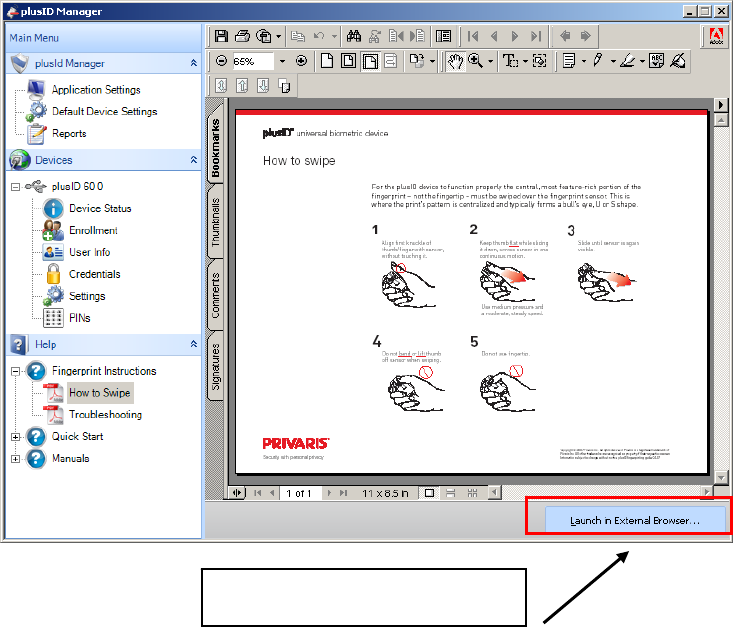Image resolution: width=733 pixels, height=627 pixels.
Task: Collapse the plusId Manager section chevron
Action: coord(194,63)
